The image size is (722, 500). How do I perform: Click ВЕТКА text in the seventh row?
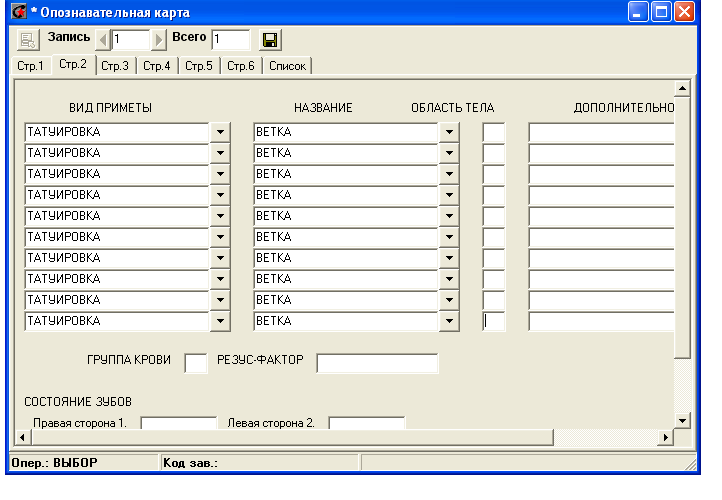tap(274, 258)
